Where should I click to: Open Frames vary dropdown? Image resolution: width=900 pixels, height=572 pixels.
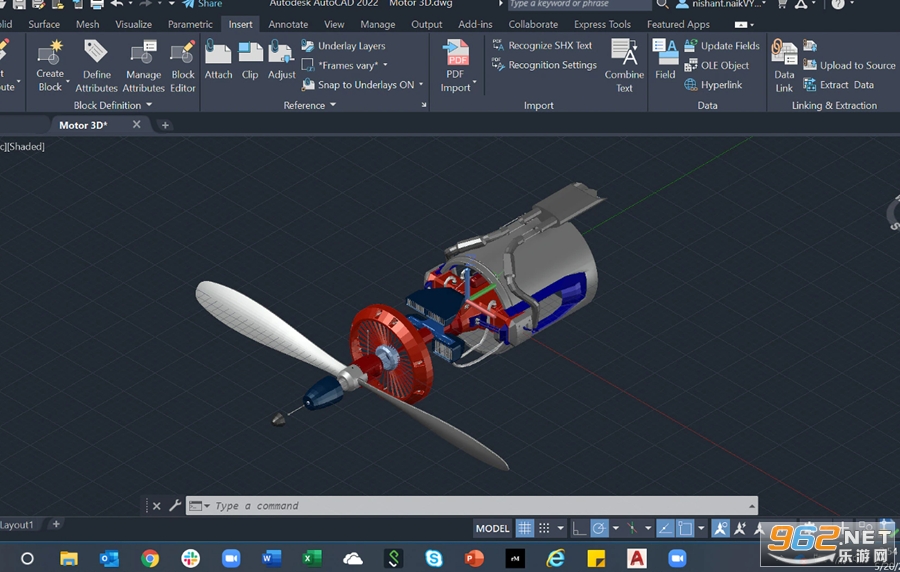(385, 65)
